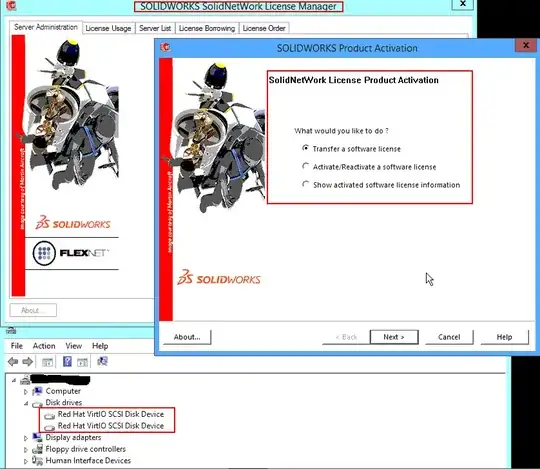540x469 pixels.
Task: Open the Action menu in Device Manager
Action: pyautogui.click(x=44, y=346)
